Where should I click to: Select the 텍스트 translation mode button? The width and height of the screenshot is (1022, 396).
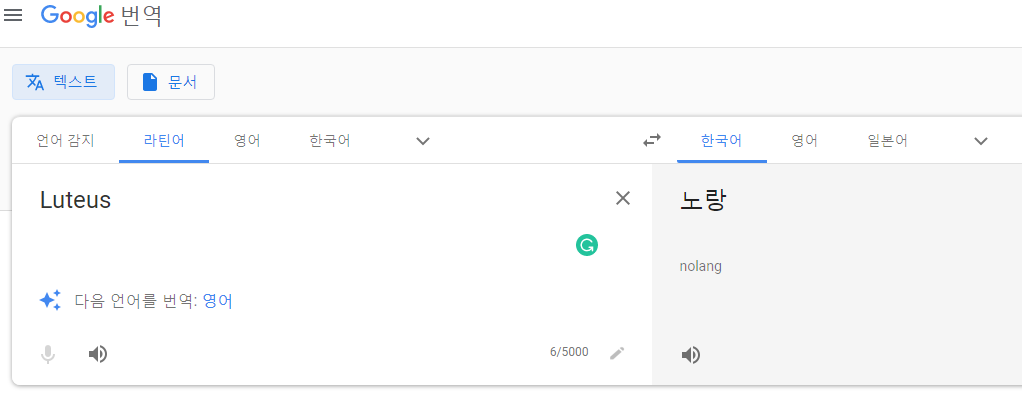[x=63, y=82]
